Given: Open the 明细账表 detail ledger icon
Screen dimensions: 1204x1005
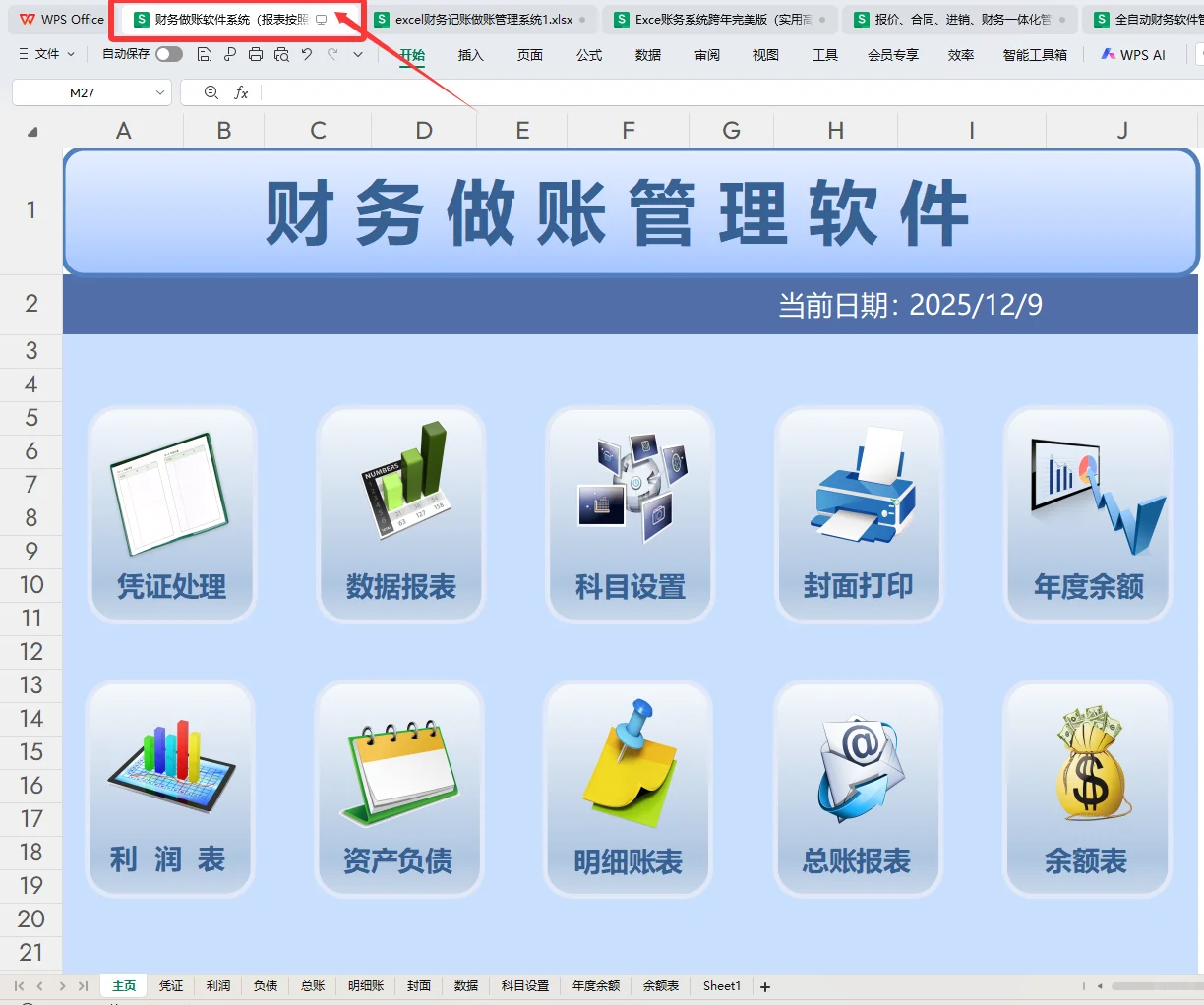Looking at the screenshot, I should pyautogui.click(x=628, y=788).
